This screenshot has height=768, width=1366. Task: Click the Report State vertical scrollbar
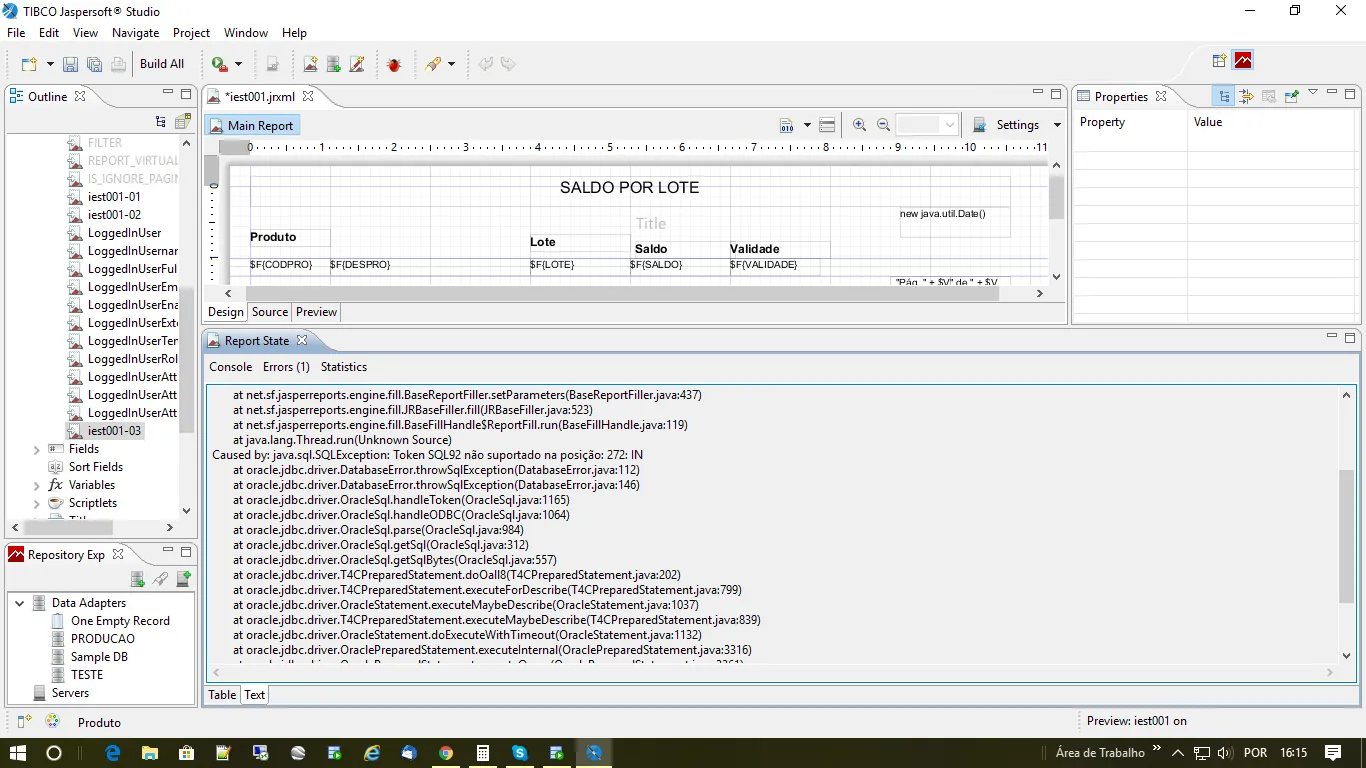point(1346,536)
